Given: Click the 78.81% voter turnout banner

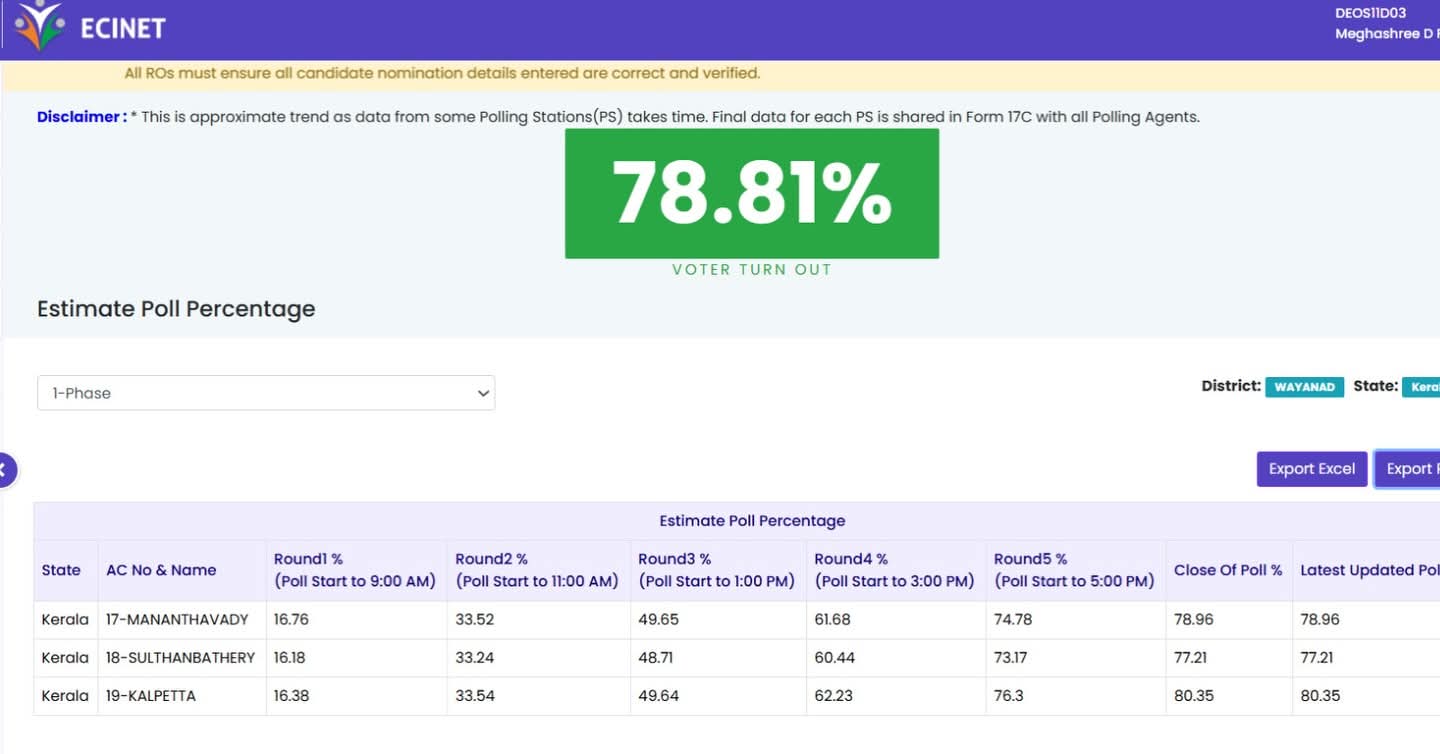Looking at the screenshot, I should coord(751,194).
